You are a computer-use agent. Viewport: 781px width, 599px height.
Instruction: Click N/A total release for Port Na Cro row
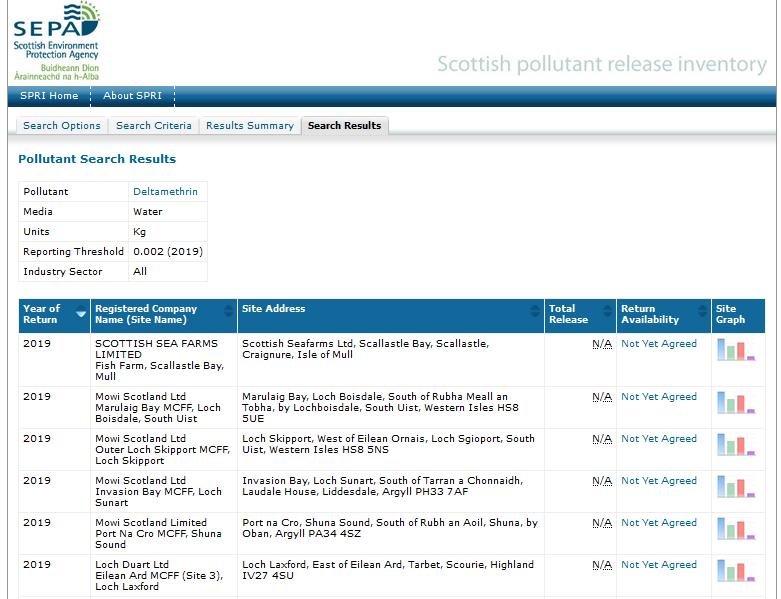point(602,523)
